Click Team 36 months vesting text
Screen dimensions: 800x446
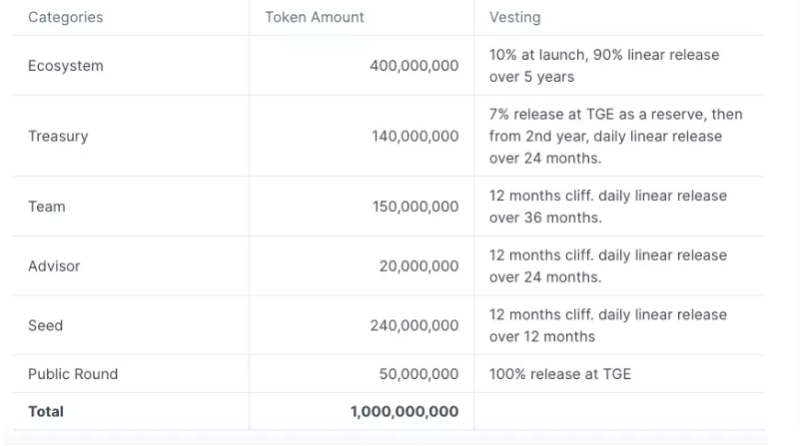(608, 207)
